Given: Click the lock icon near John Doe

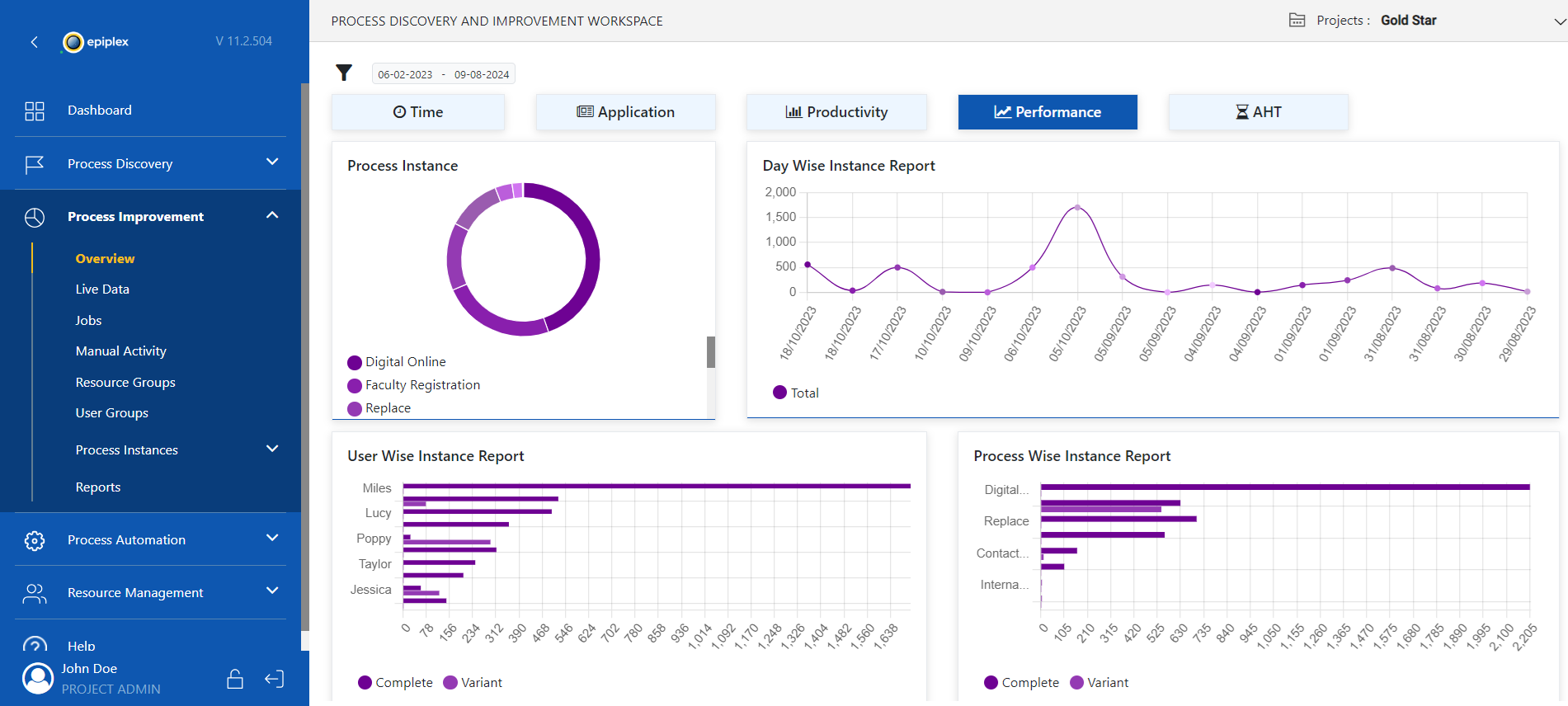Looking at the screenshot, I should [235, 679].
